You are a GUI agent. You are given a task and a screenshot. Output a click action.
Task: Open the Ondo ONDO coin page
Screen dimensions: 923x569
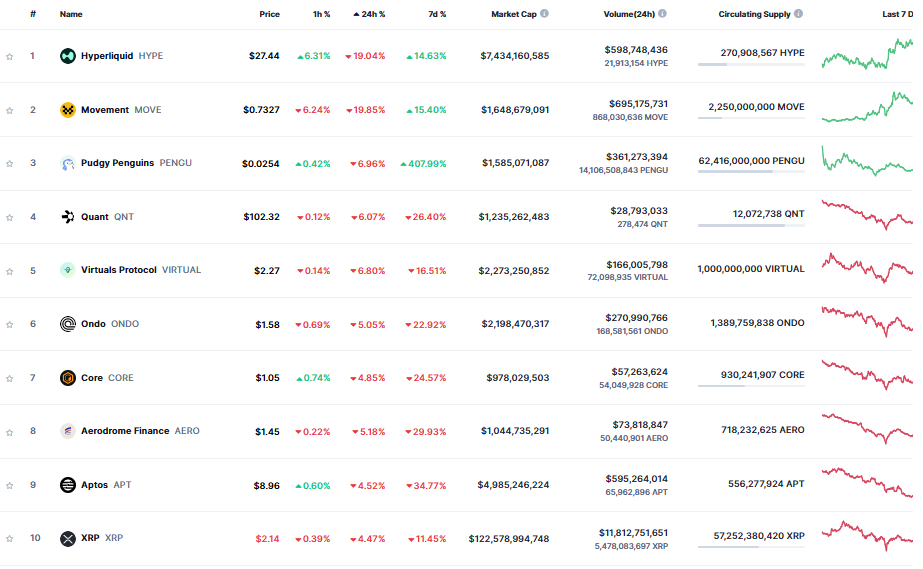[x=110, y=324]
